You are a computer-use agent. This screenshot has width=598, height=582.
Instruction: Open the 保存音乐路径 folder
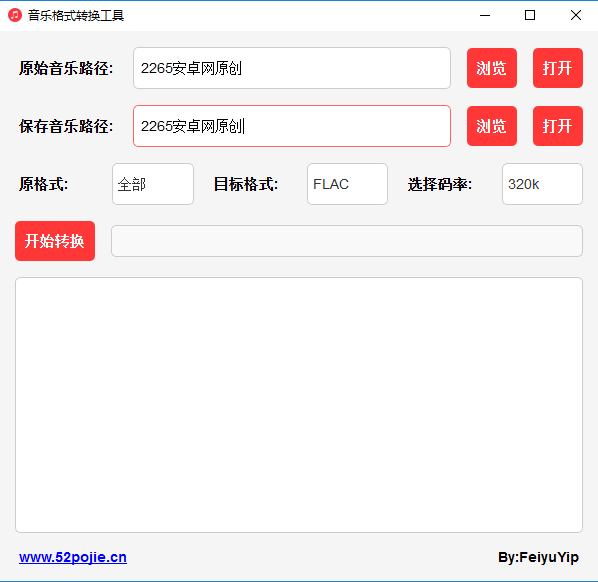[558, 126]
